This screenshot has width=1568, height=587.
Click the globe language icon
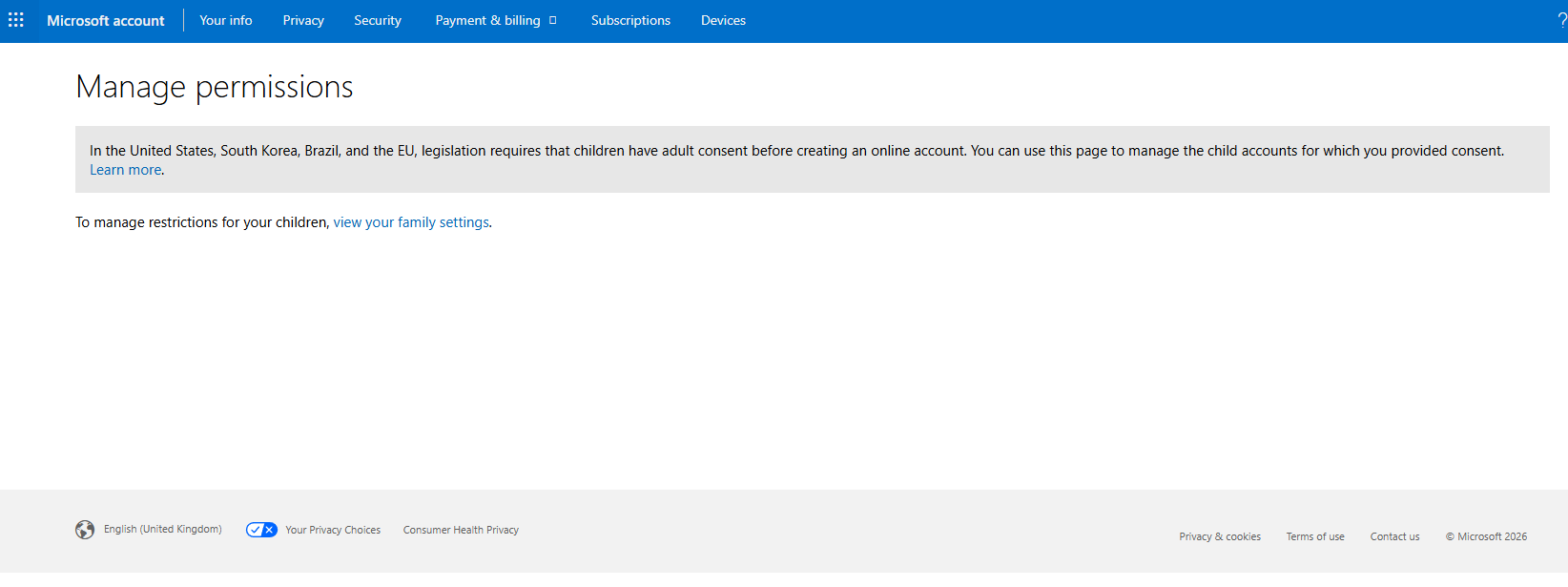(x=85, y=530)
